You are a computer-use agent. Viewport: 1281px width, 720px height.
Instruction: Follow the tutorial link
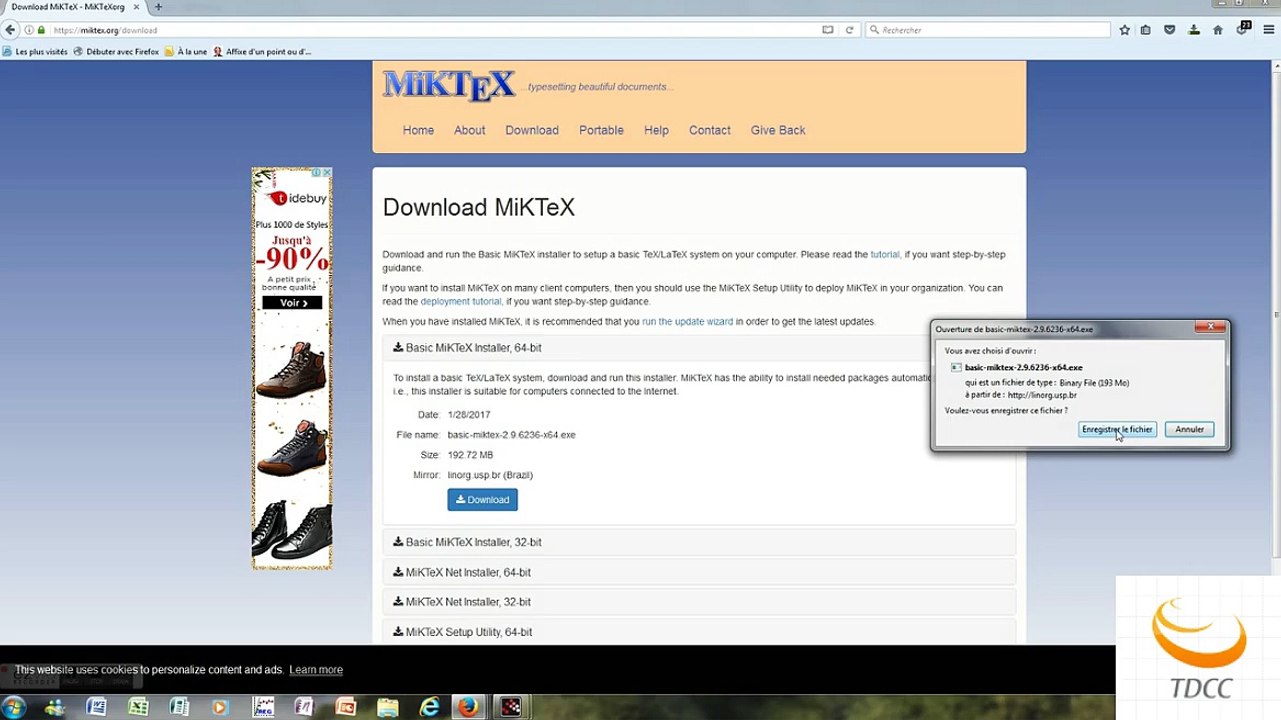(885, 255)
